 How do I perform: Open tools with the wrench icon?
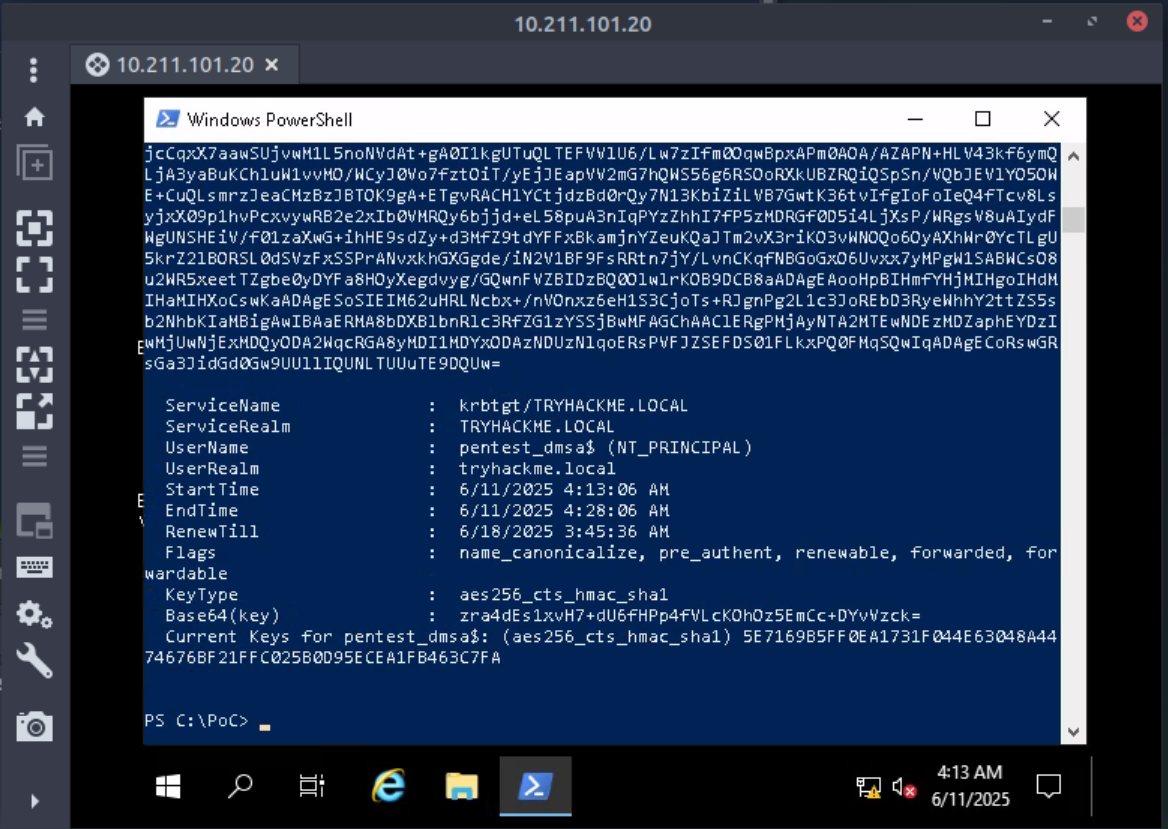tap(34, 659)
